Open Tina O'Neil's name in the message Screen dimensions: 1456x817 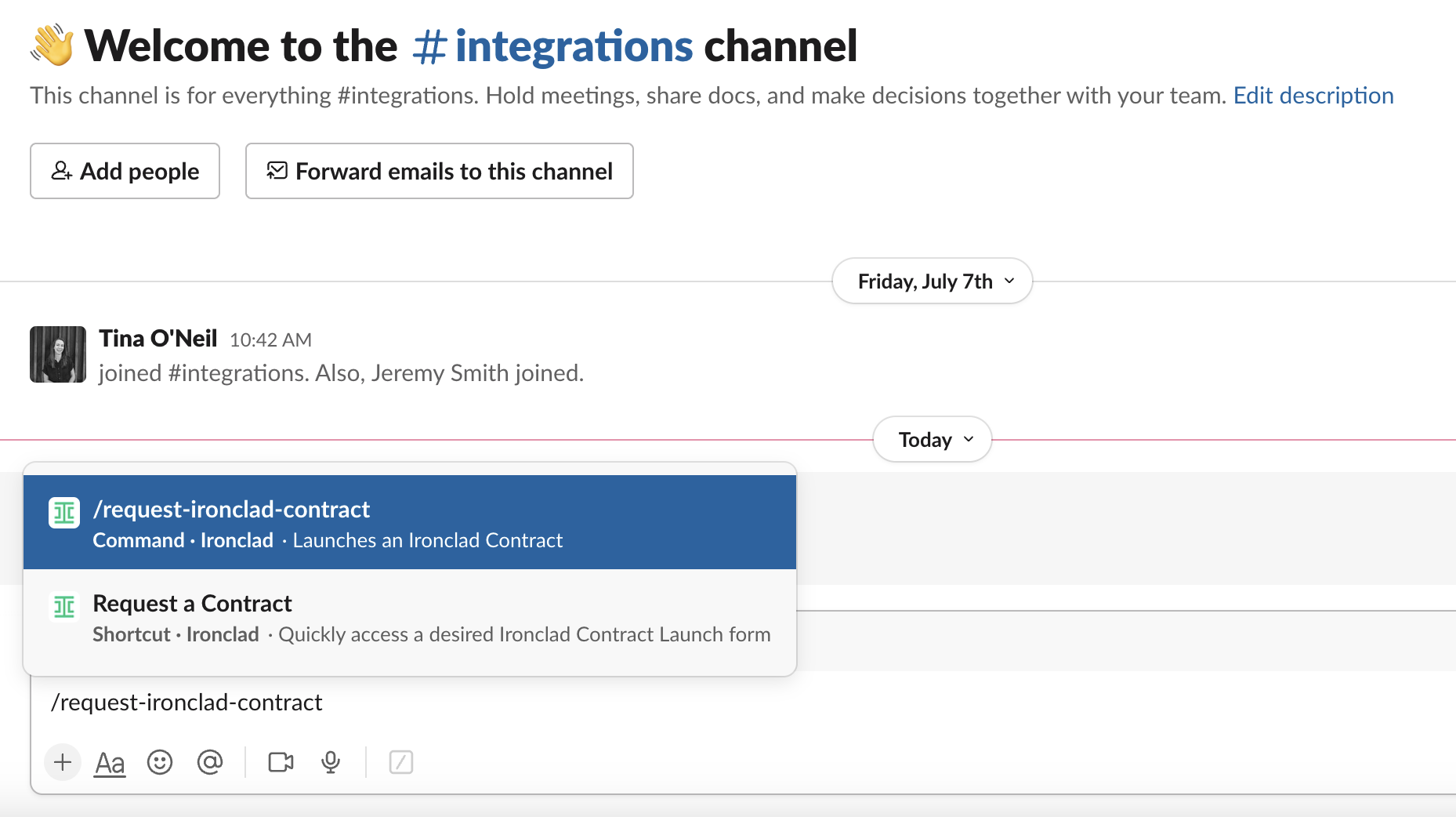158,339
